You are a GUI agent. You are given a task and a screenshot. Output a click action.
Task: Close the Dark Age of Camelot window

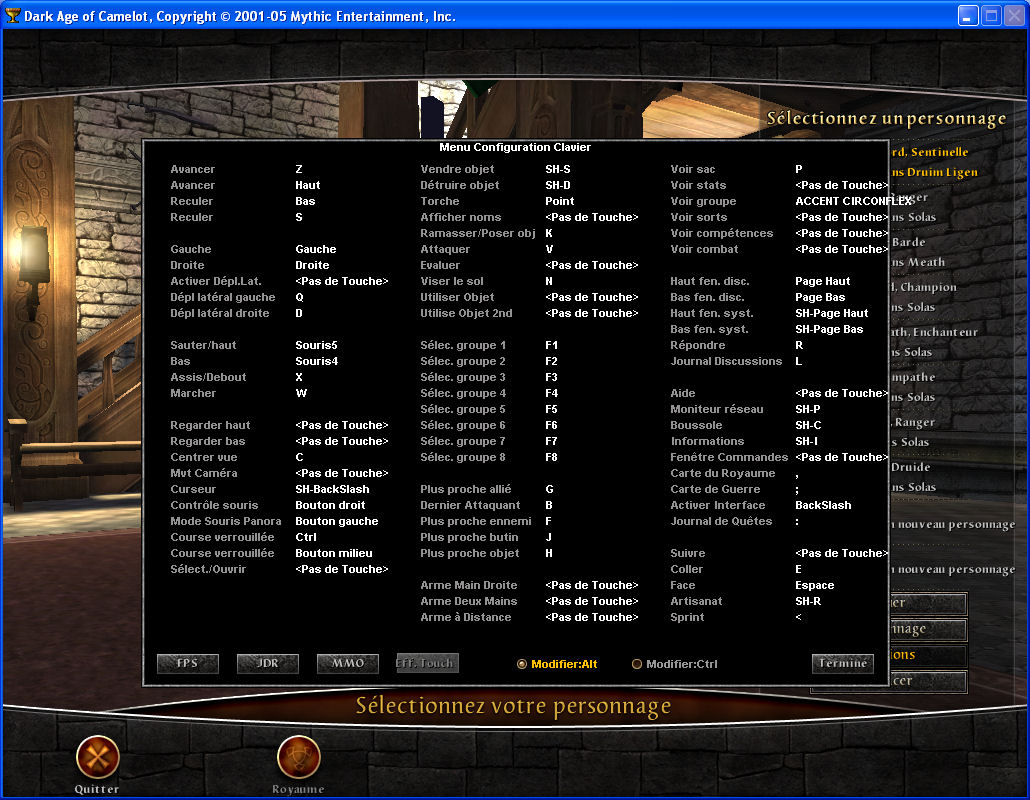(x=1015, y=15)
